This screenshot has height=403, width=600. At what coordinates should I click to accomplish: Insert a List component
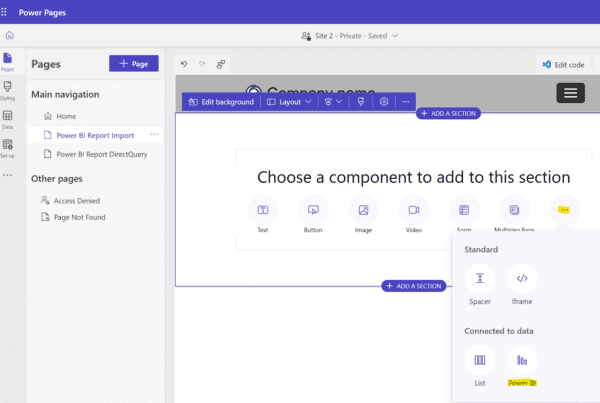(480, 361)
